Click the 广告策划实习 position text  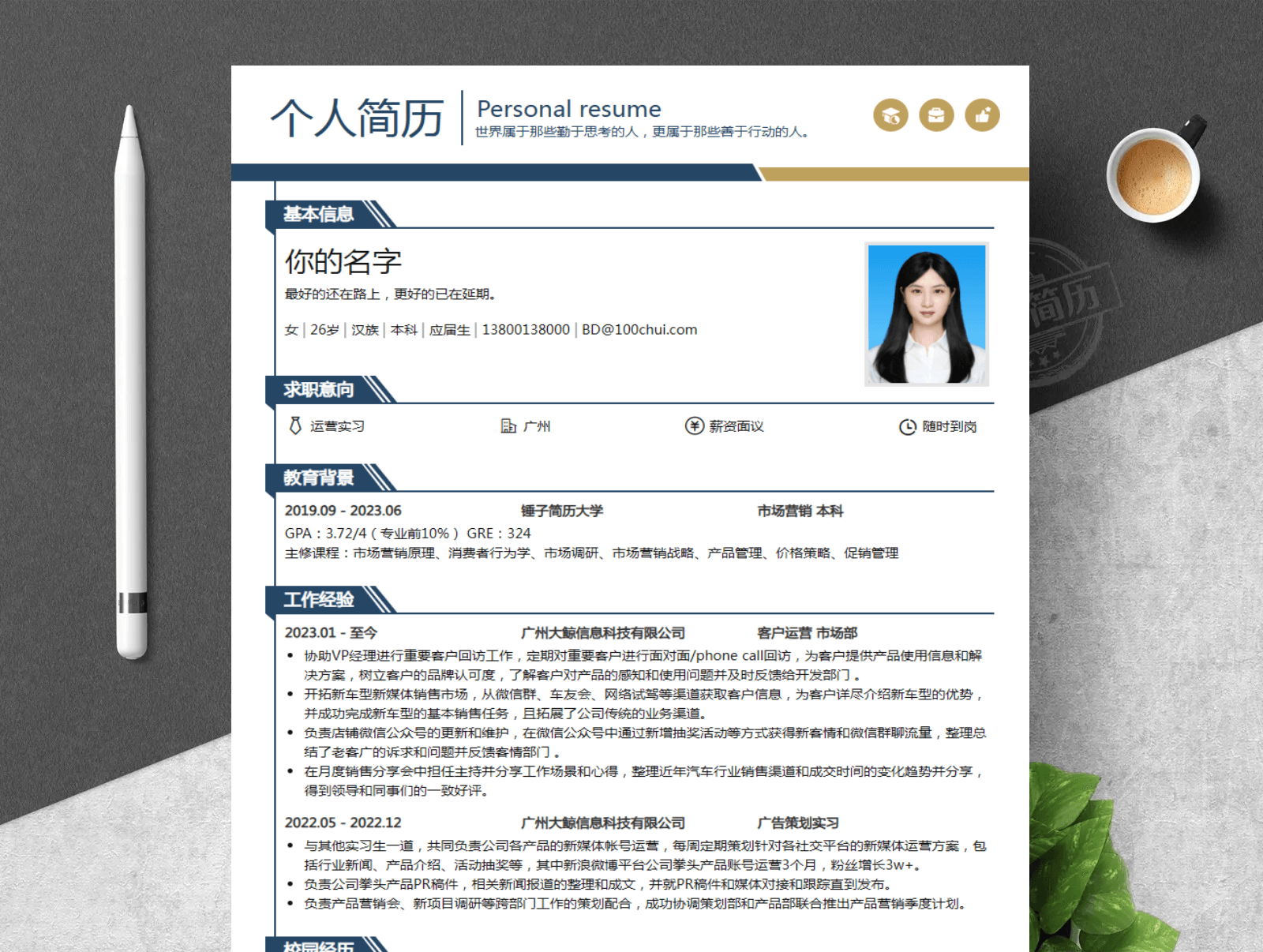click(798, 823)
